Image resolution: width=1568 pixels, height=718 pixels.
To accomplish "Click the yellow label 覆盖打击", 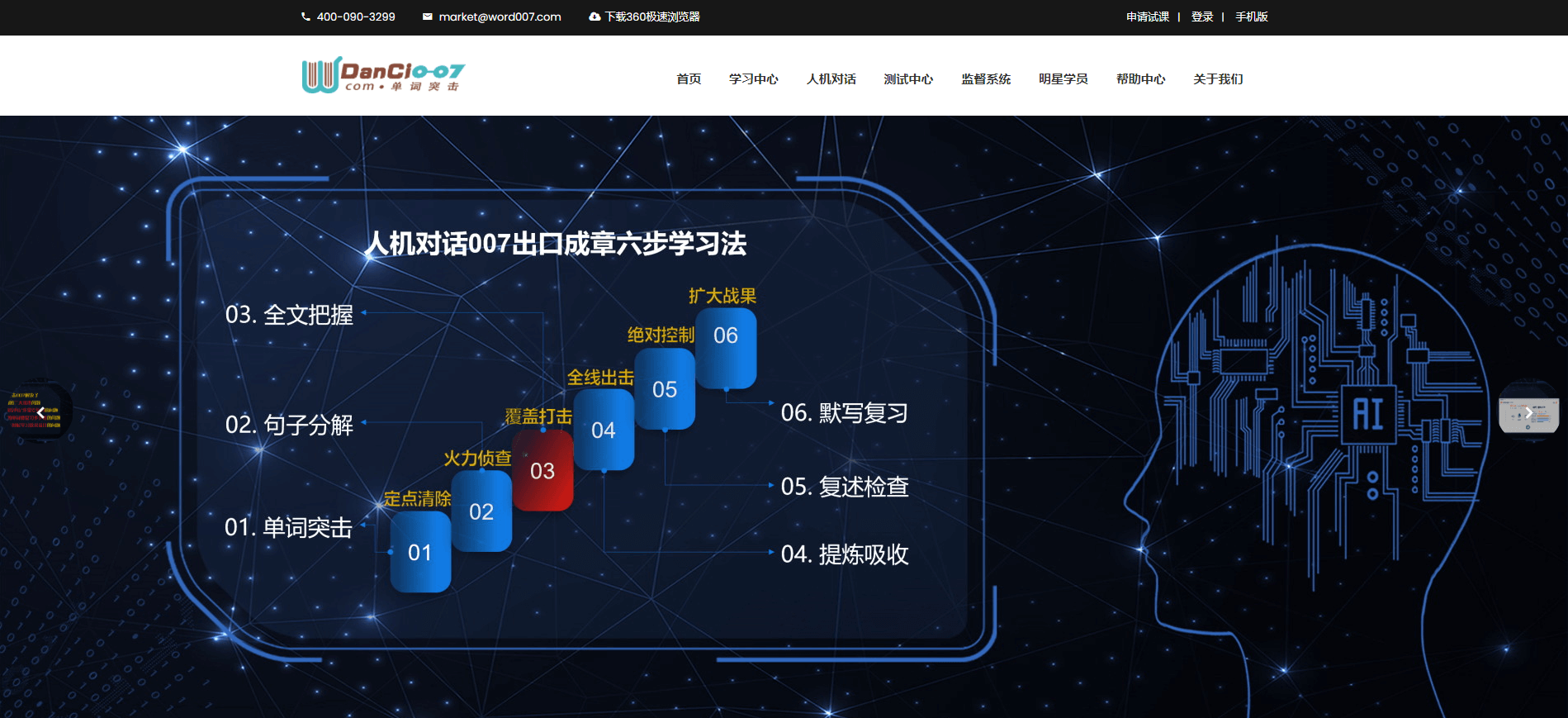I will click(538, 417).
